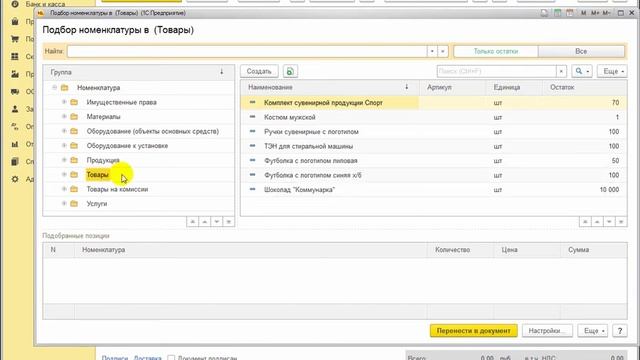Open the sales bag icon in main sidebar

[15, 22]
